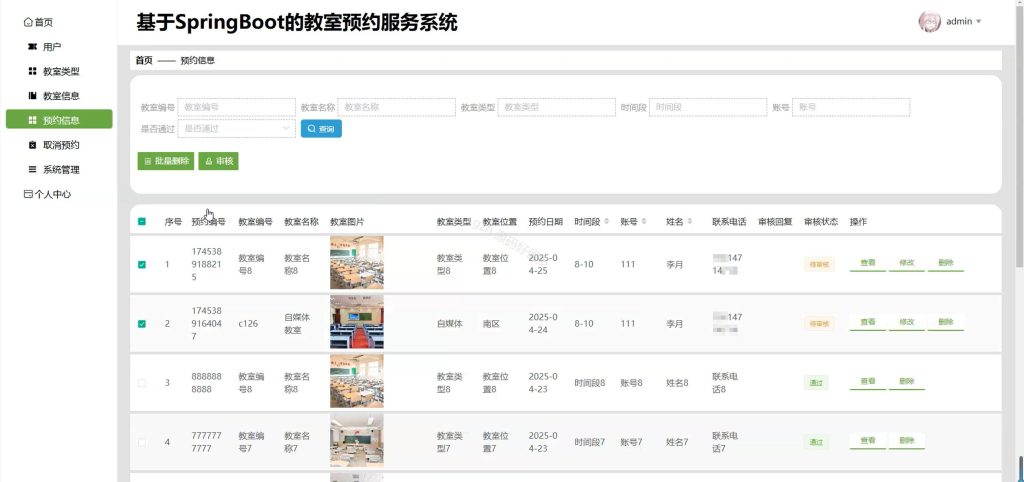Click the 待审核 status tag in row 1
This screenshot has height=482, width=1024.
pos(819,265)
